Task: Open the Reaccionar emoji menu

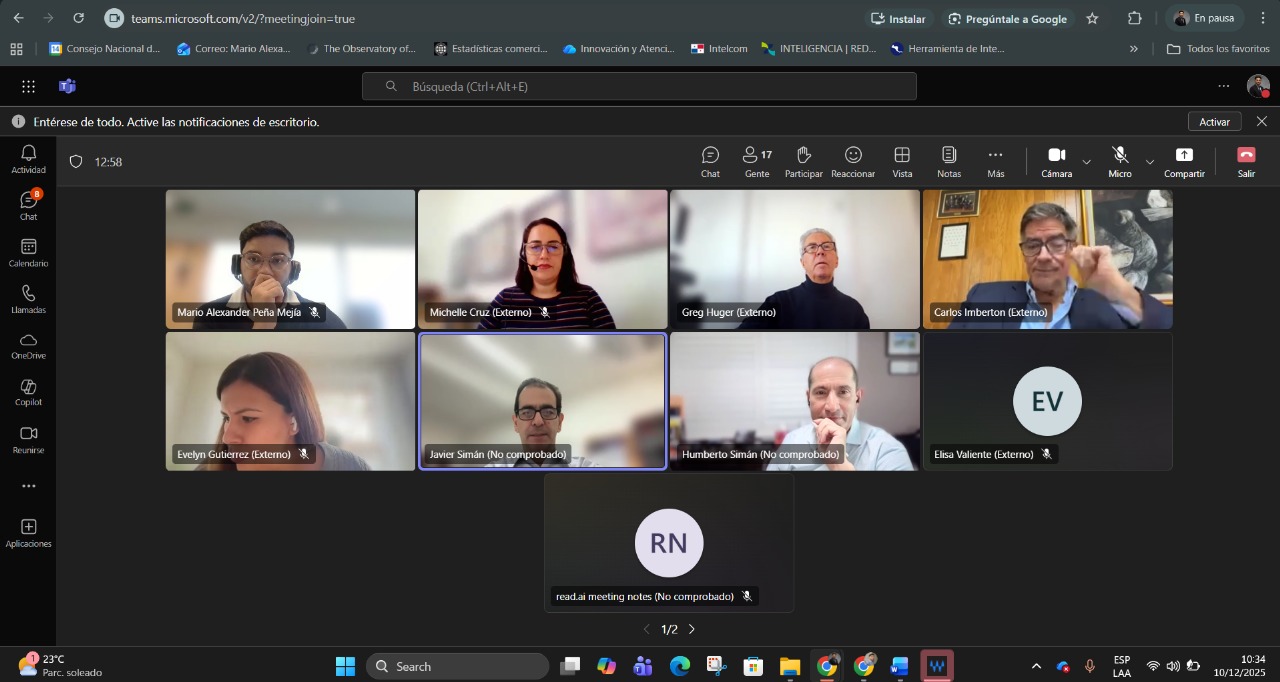Action: 853,161
